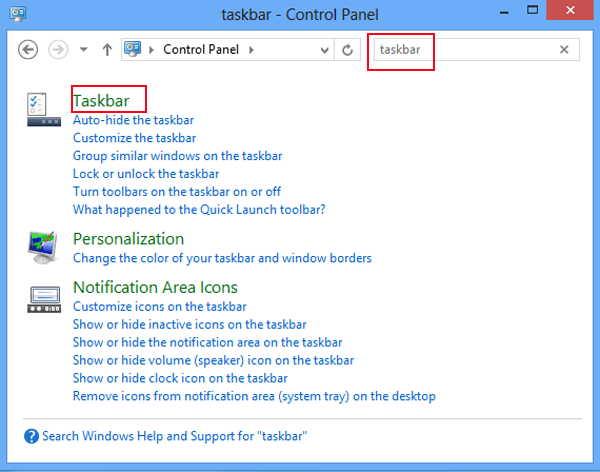
Task: Open Notification Area Icons heading
Action: (155, 287)
